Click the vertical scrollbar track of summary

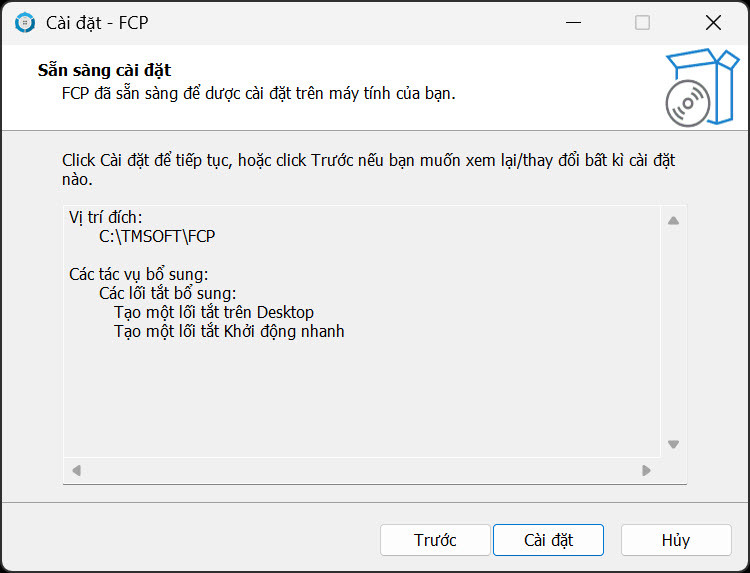pos(673,332)
